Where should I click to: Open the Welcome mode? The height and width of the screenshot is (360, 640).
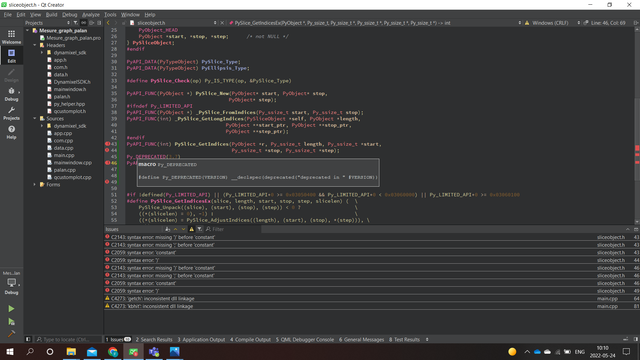click(x=11, y=37)
